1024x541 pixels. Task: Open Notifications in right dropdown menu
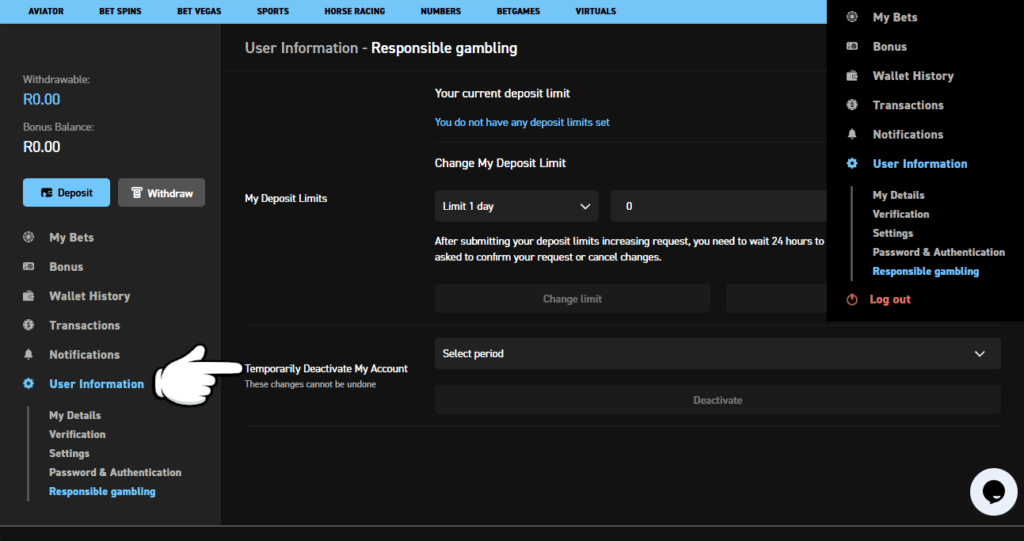point(908,135)
